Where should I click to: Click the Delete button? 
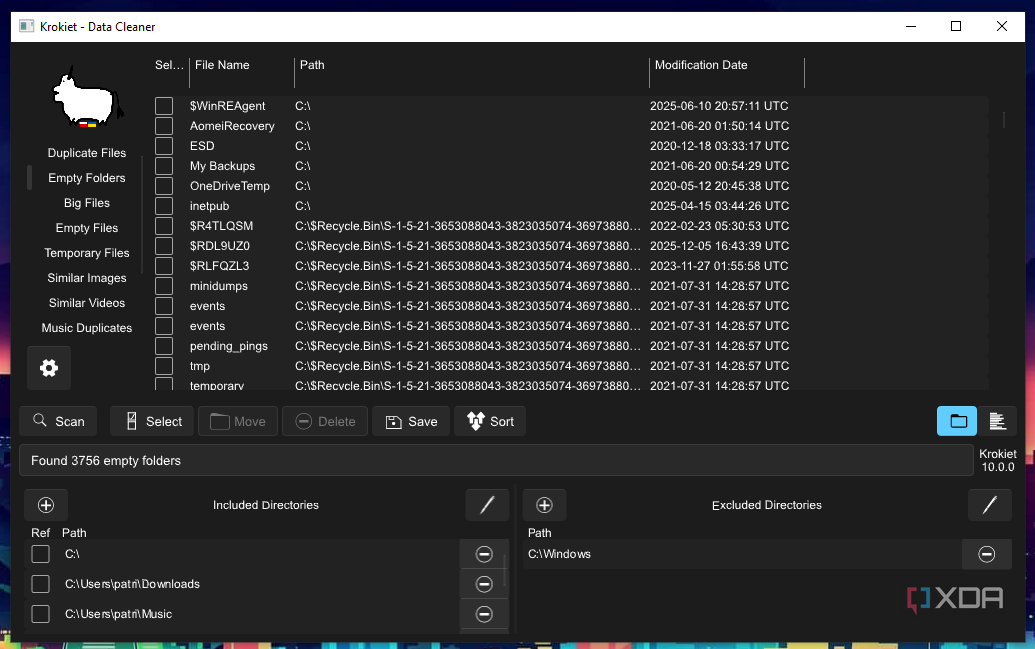pos(325,421)
